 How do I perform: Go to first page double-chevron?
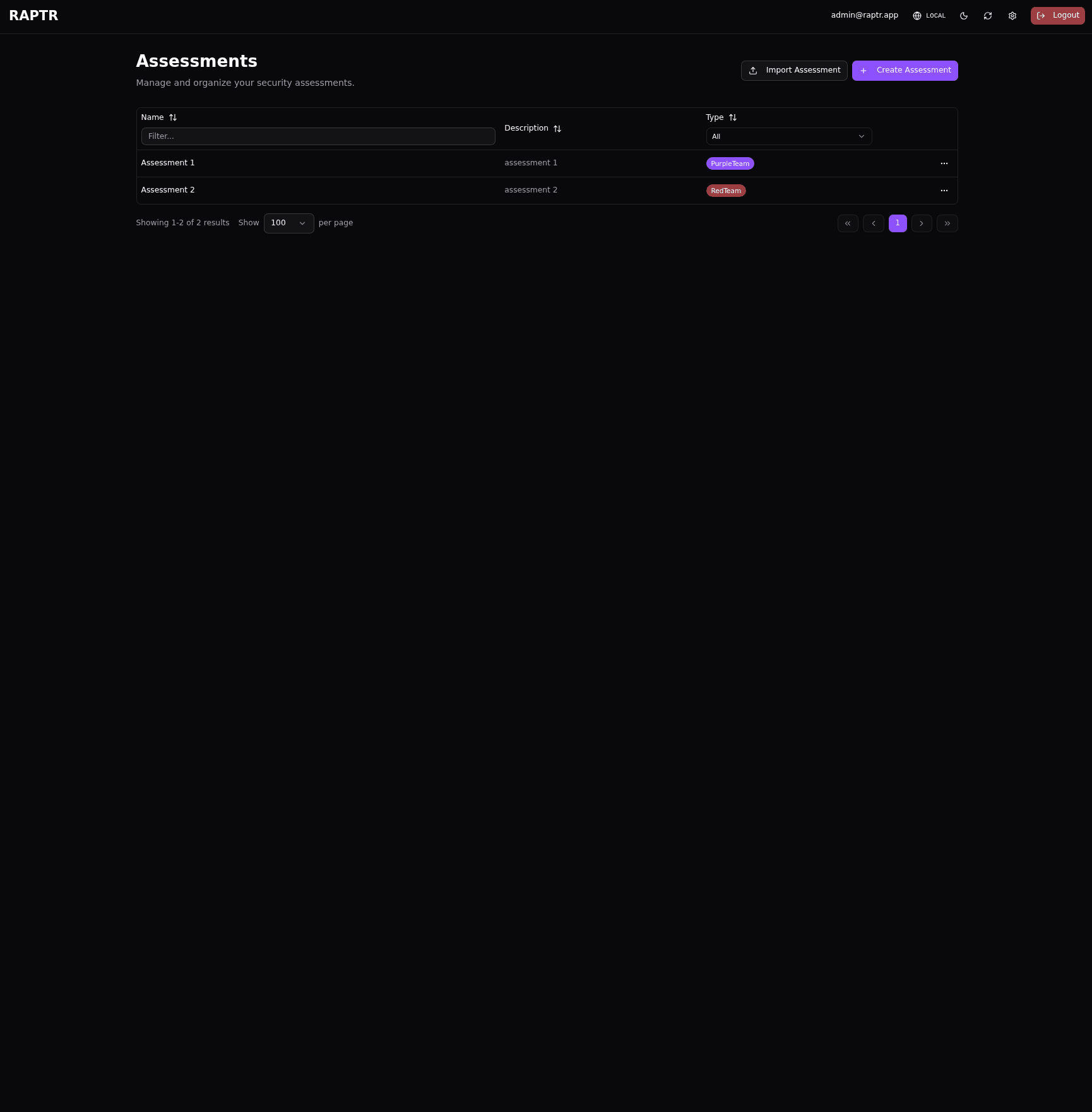pyautogui.click(x=848, y=223)
